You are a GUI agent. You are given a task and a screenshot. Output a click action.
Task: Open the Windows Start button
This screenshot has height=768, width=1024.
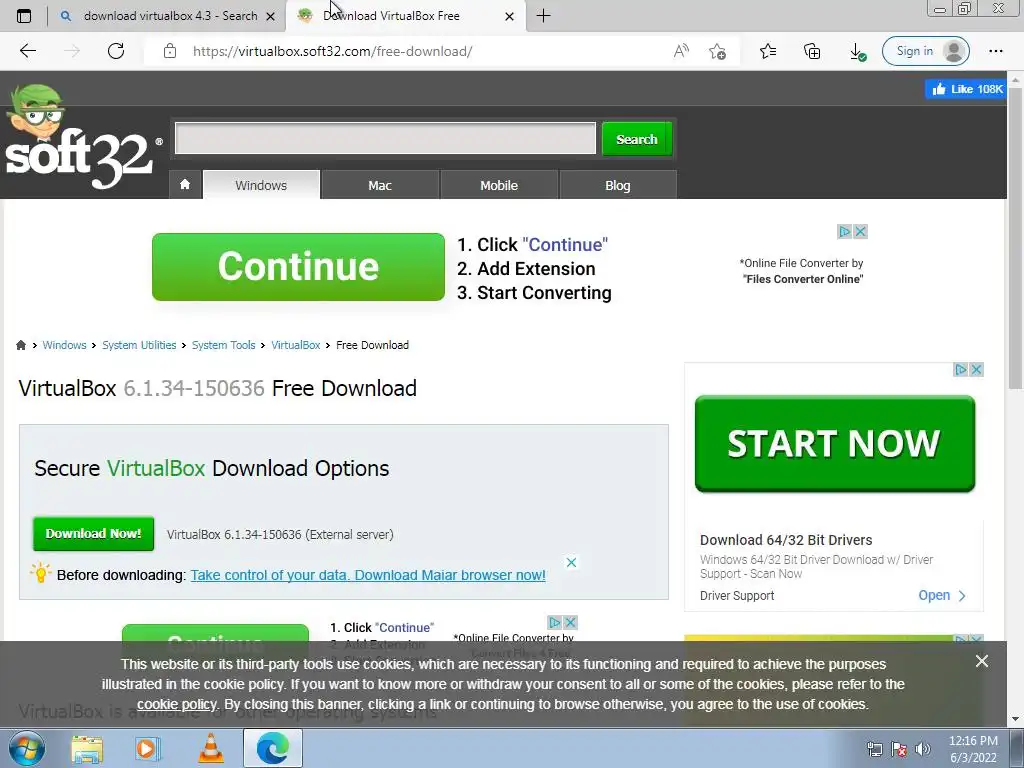tap(27, 748)
